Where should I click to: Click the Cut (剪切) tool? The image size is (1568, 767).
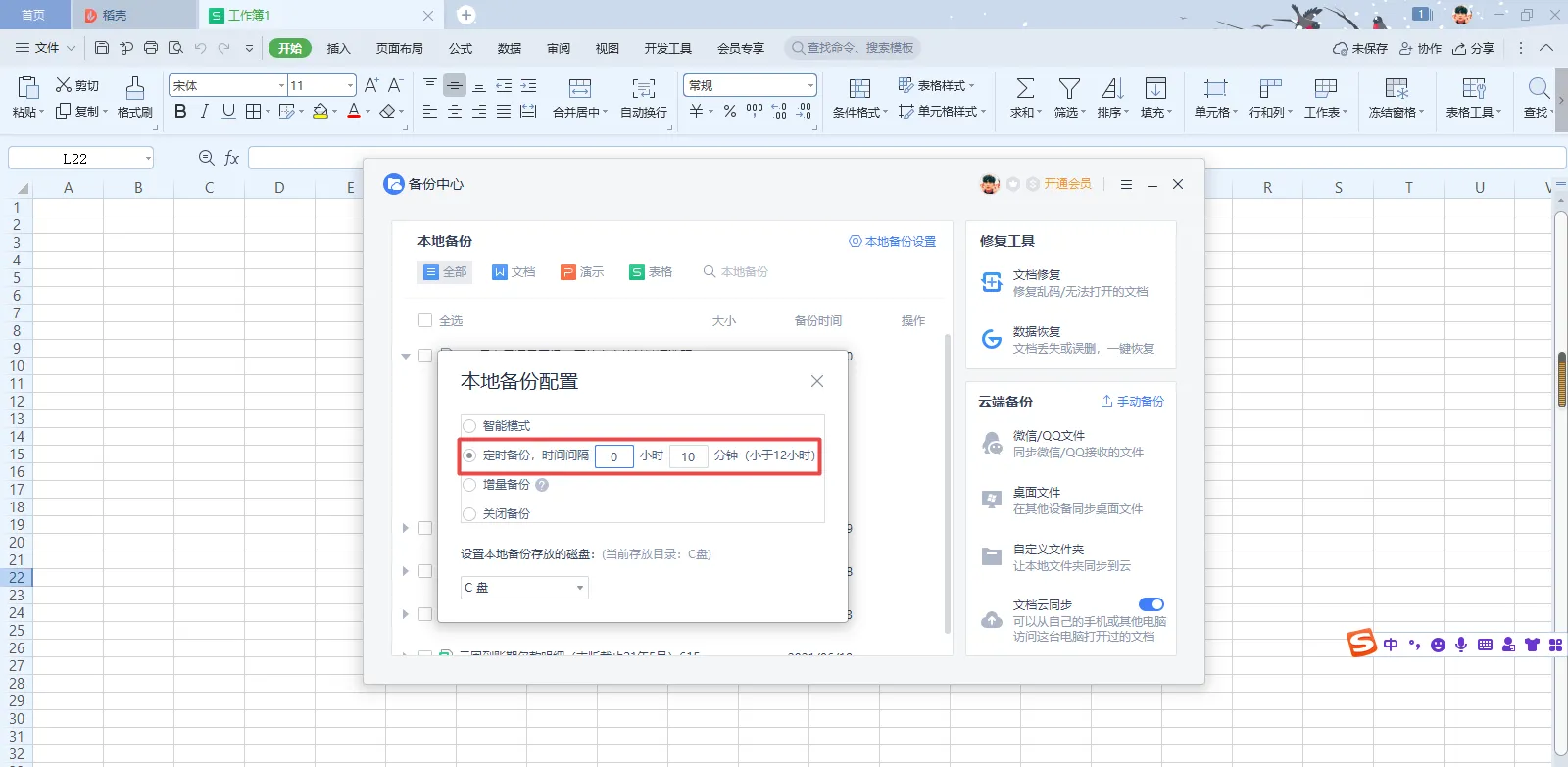click(x=77, y=85)
